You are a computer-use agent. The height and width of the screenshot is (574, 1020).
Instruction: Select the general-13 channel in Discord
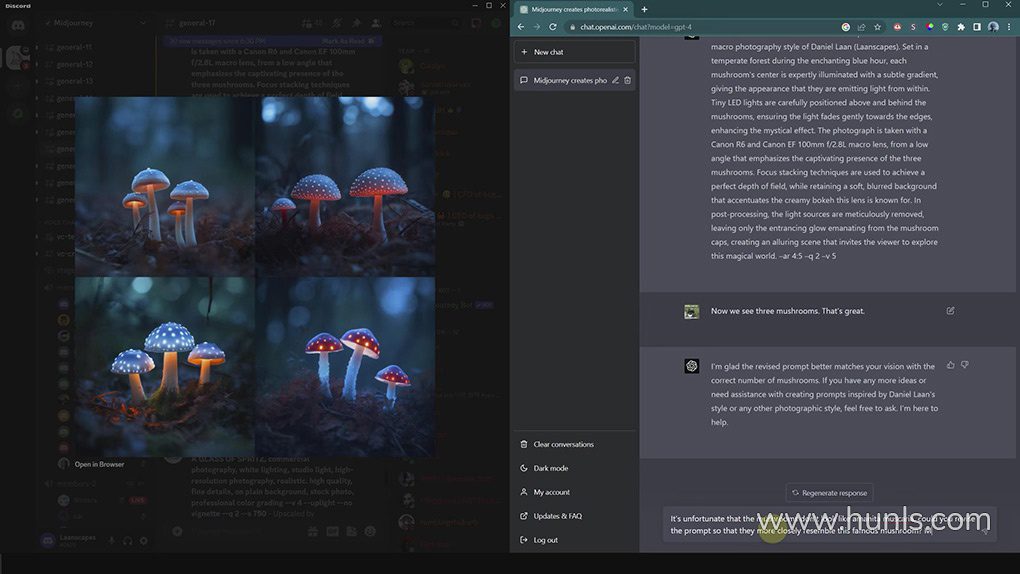[x=74, y=81]
